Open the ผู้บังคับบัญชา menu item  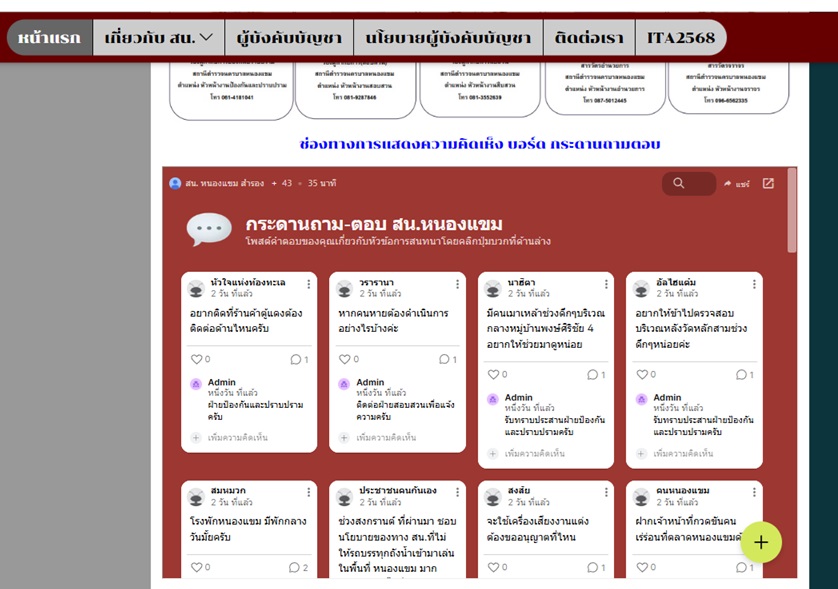click(289, 38)
